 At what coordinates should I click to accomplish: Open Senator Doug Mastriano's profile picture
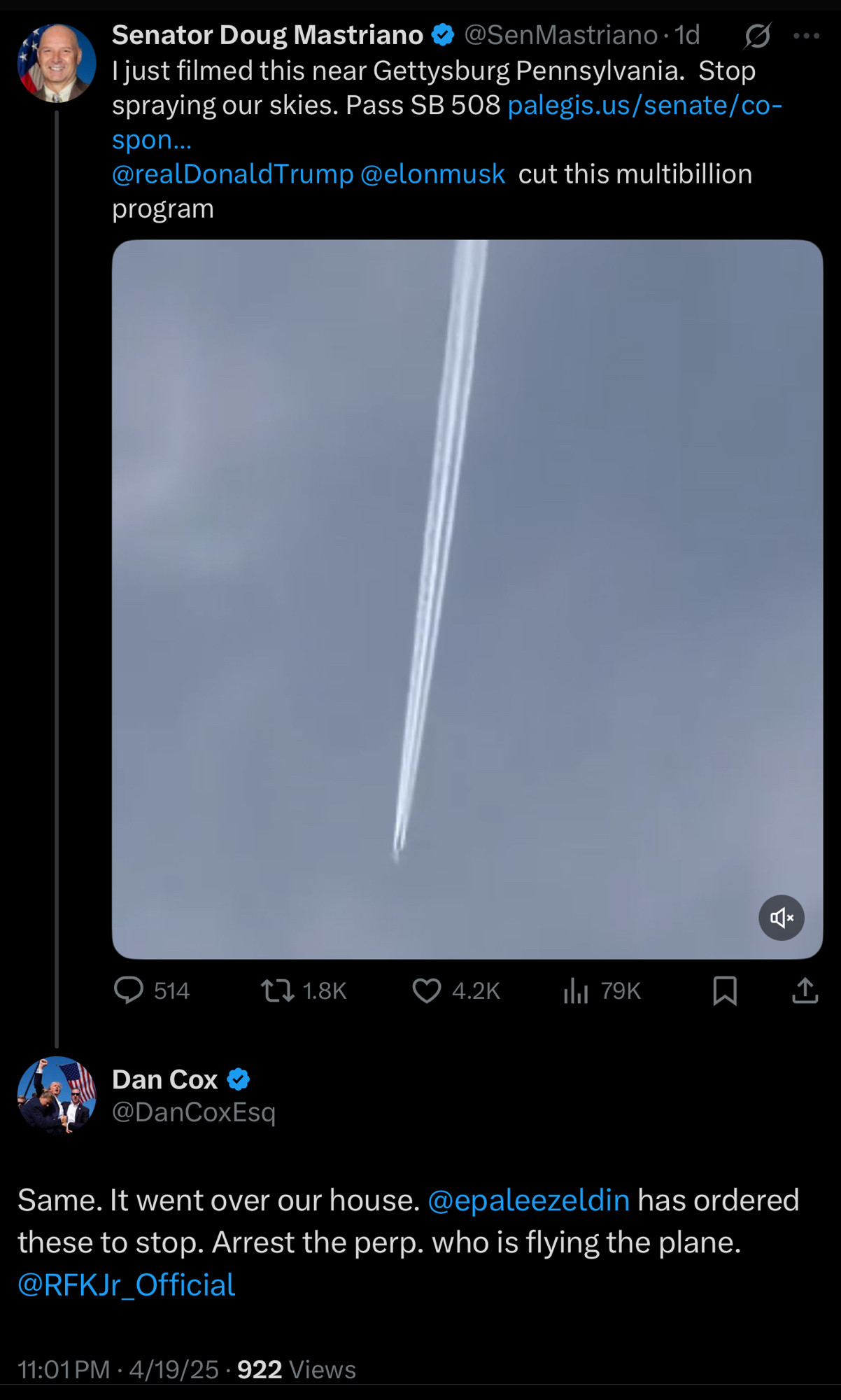(x=57, y=64)
